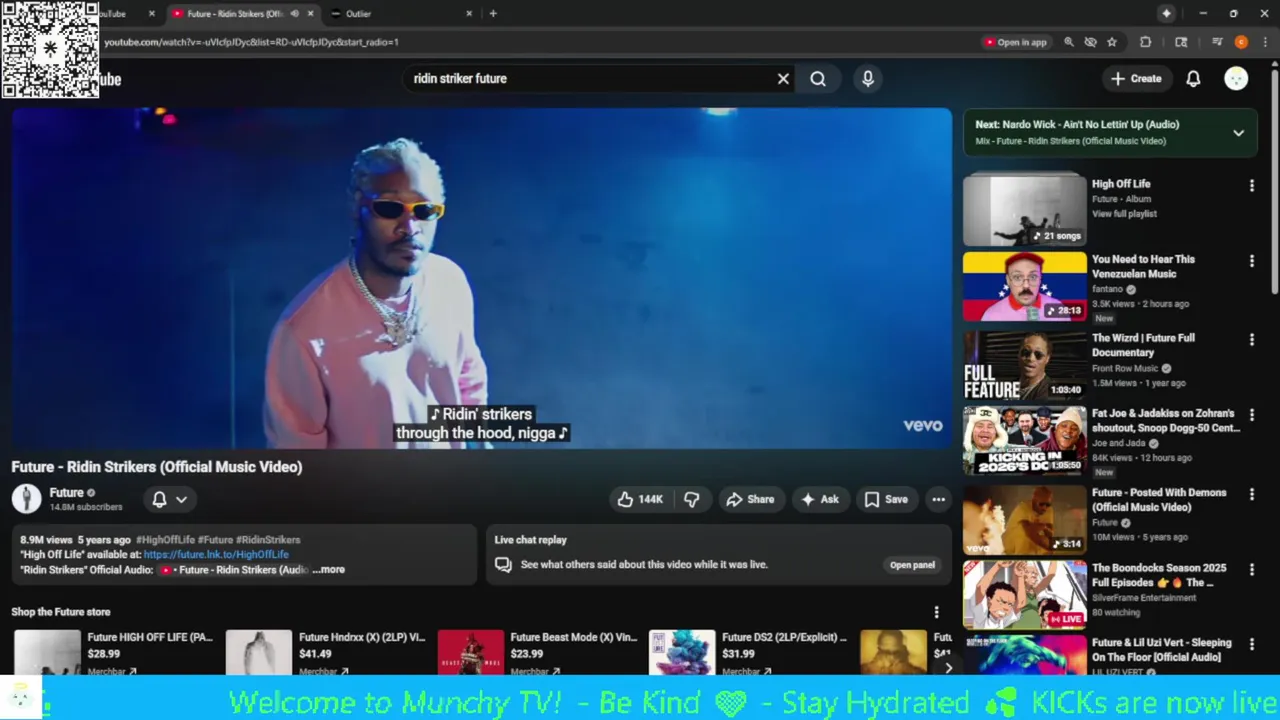The height and width of the screenshot is (720, 1280).
Task: Click the video player to pause
Action: pos(481,278)
